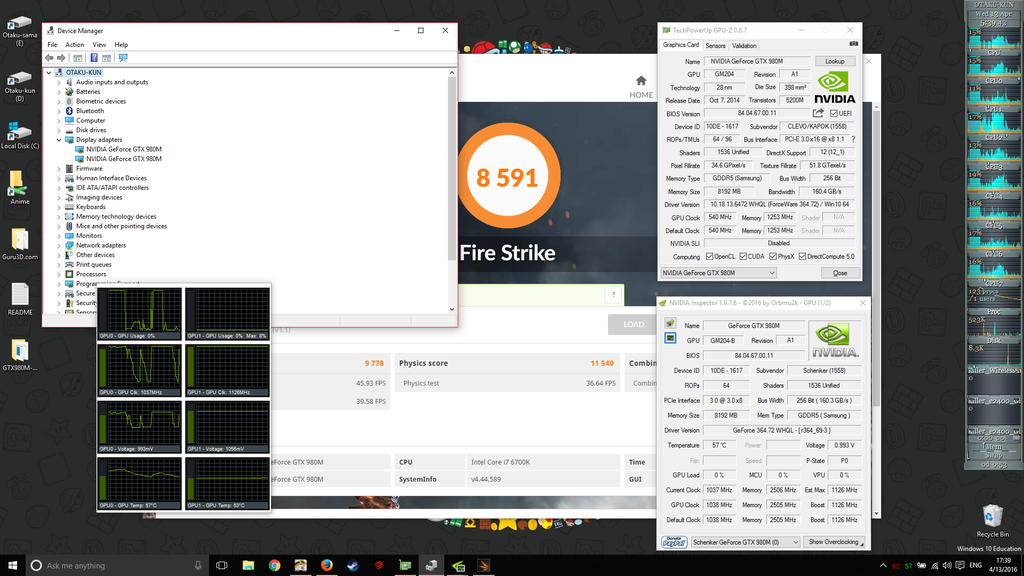Screen dimensions: 1024x576
Task: Toggle the CUDA checkbox in GPU-Z
Action: click(x=743, y=257)
